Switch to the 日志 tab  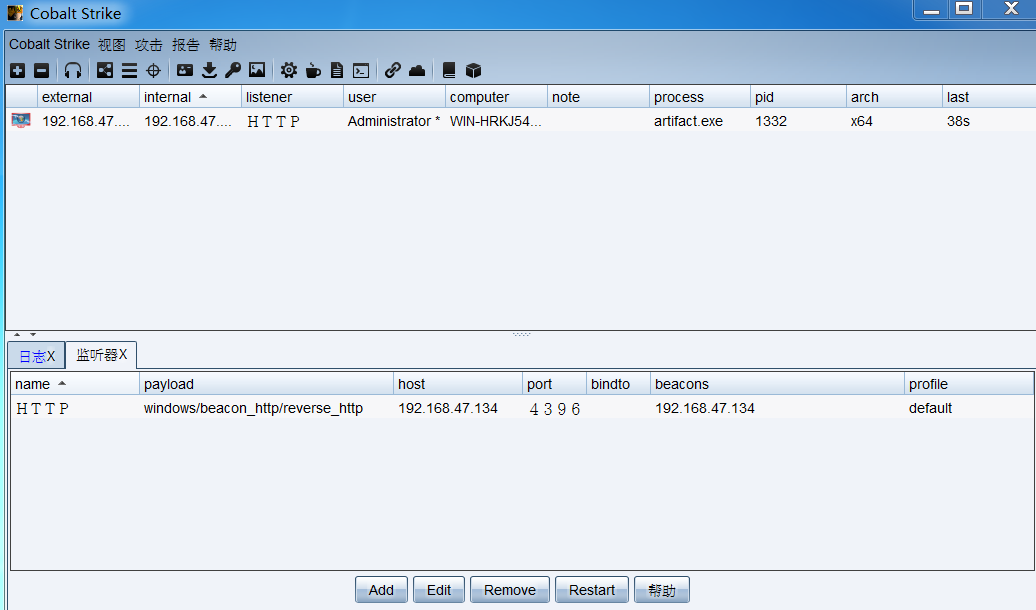[36, 356]
